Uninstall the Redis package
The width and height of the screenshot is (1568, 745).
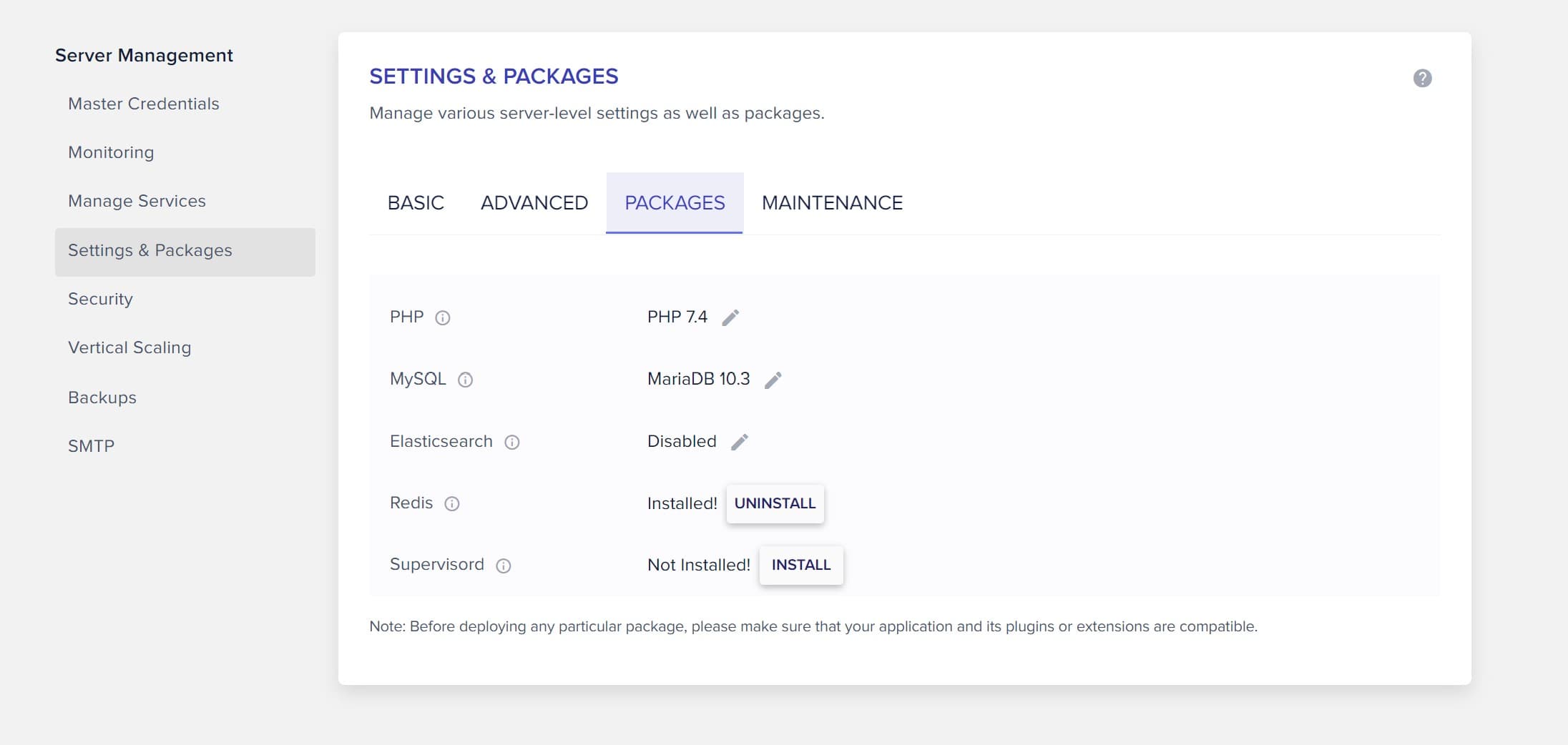(775, 503)
